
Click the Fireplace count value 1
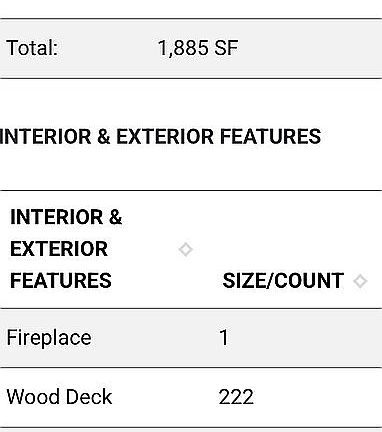(224, 338)
